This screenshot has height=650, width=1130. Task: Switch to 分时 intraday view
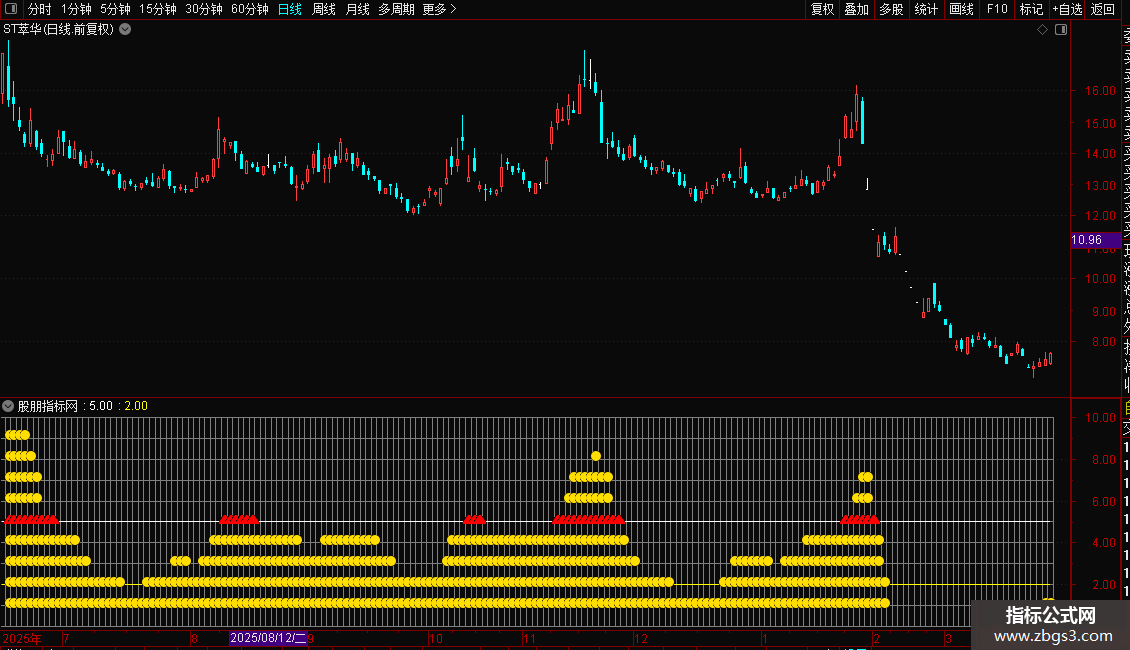[40, 10]
